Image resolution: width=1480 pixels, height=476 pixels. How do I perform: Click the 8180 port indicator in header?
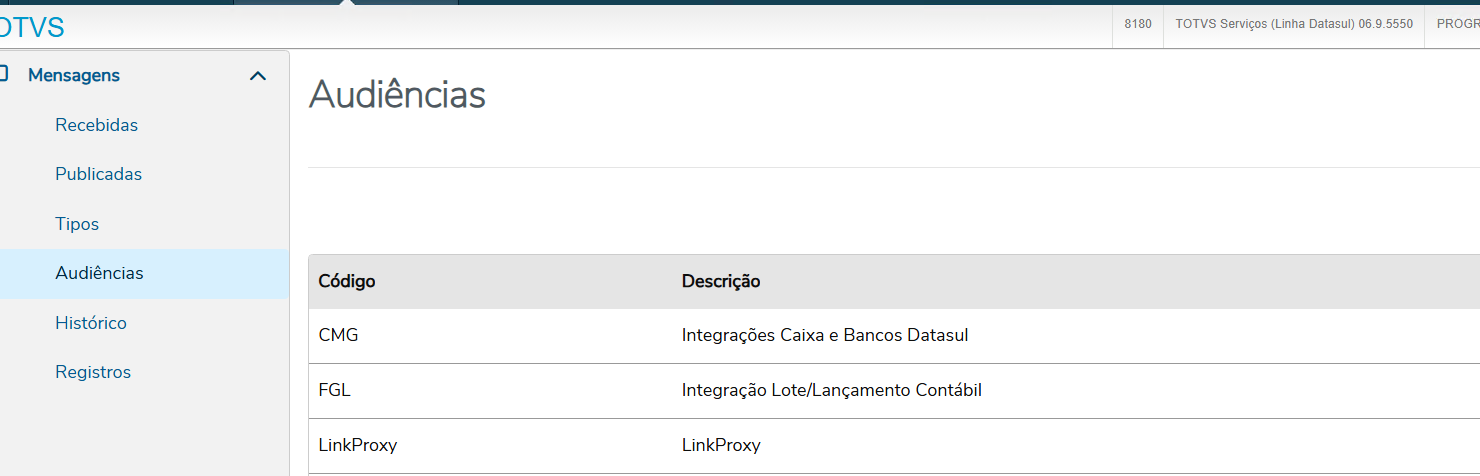(x=1138, y=24)
